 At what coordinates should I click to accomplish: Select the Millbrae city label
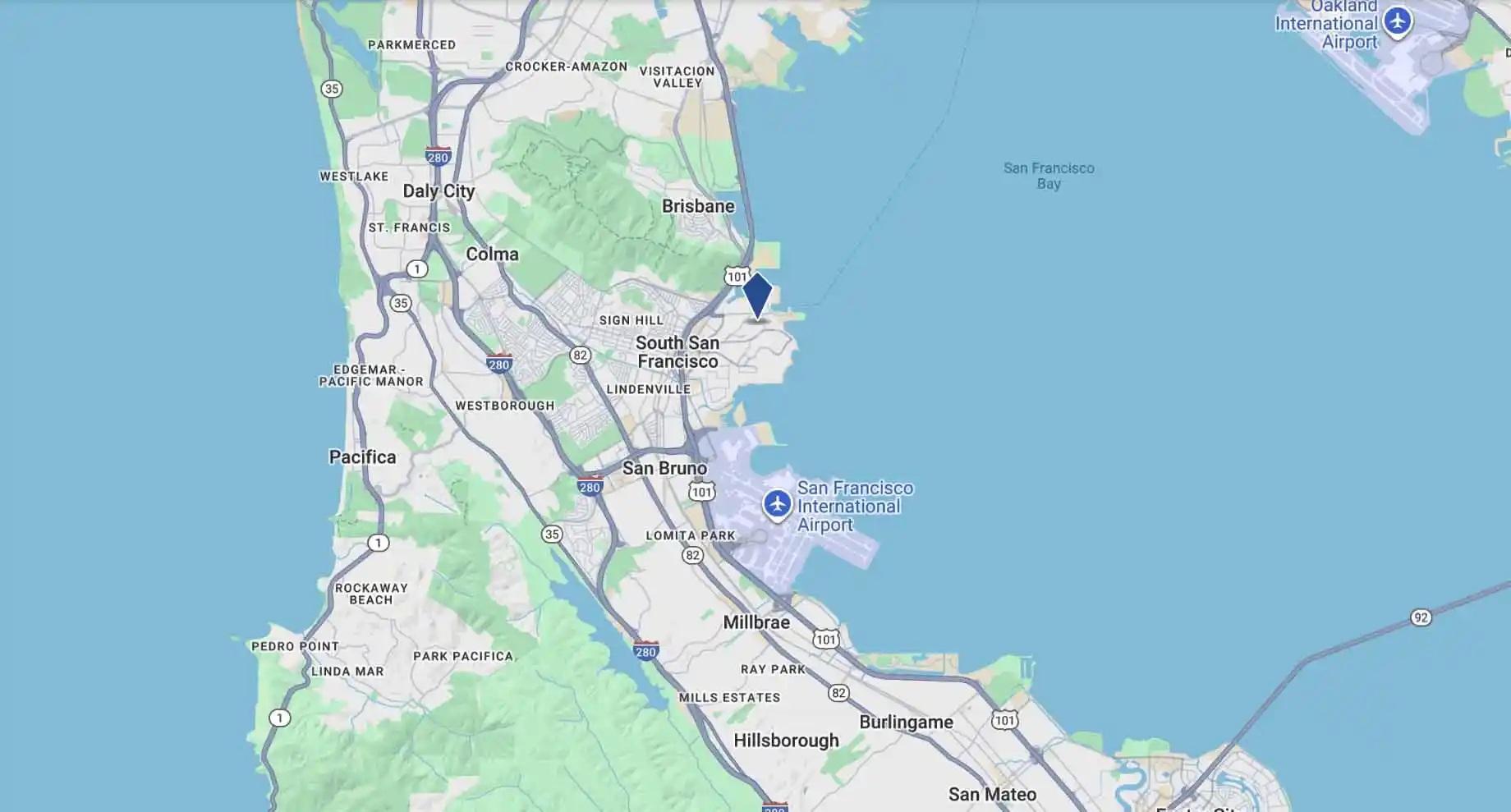tap(756, 622)
